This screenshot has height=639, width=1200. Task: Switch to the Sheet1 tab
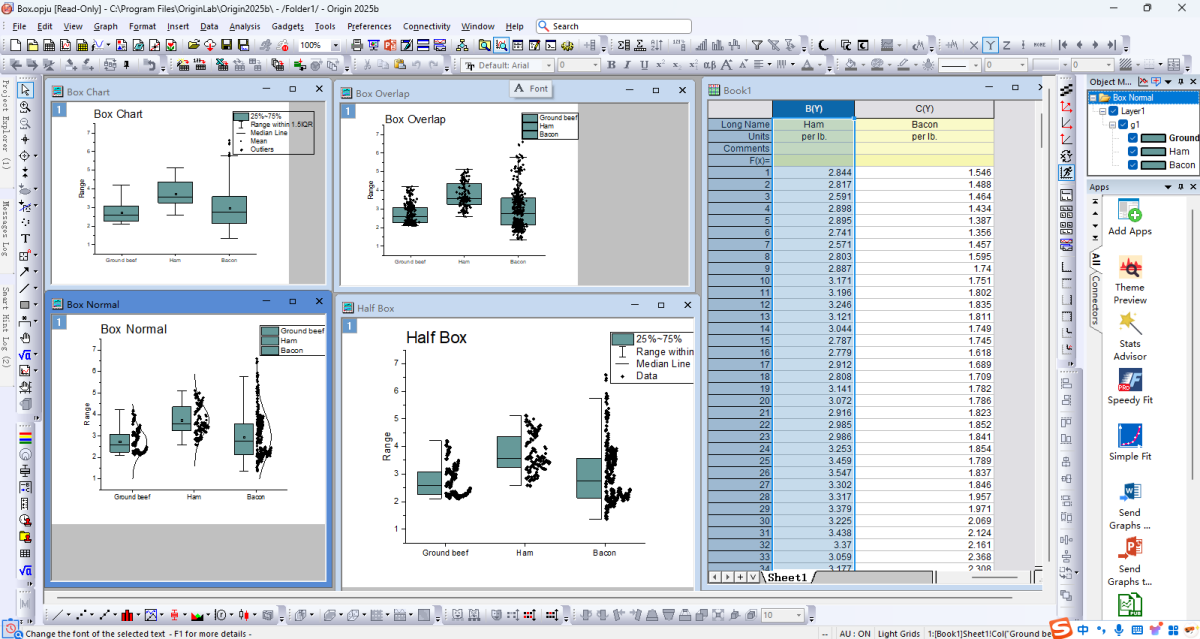pos(789,577)
